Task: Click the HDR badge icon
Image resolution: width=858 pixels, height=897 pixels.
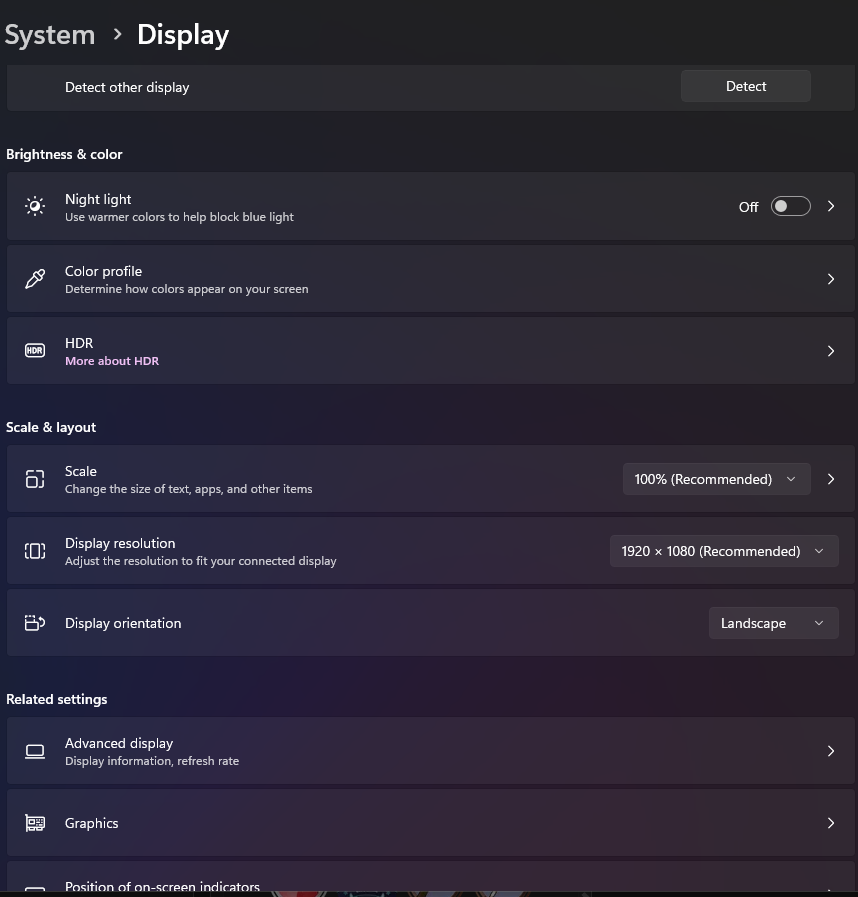Action: tap(35, 351)
